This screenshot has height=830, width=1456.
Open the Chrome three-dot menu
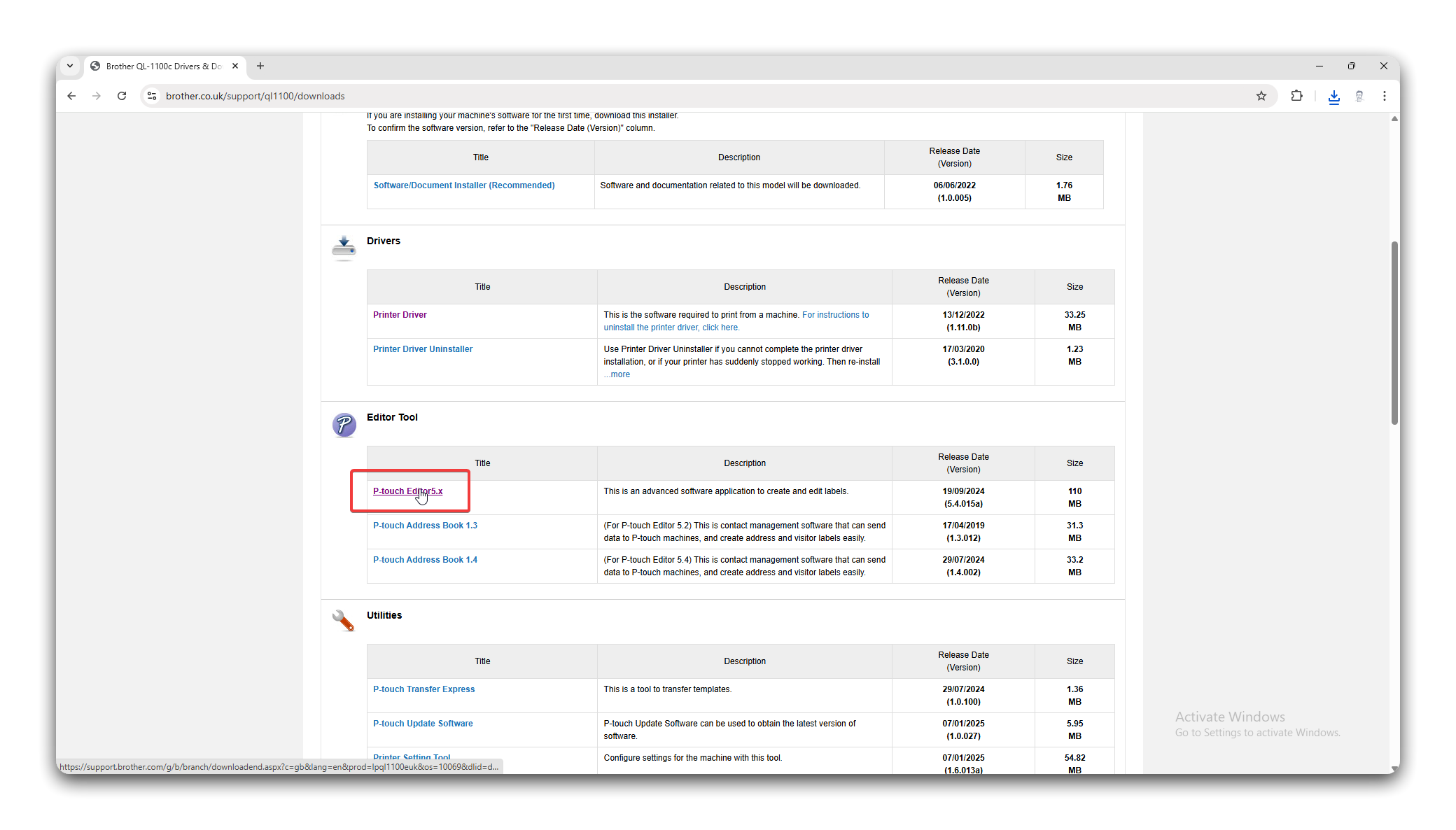[1384, 96]
